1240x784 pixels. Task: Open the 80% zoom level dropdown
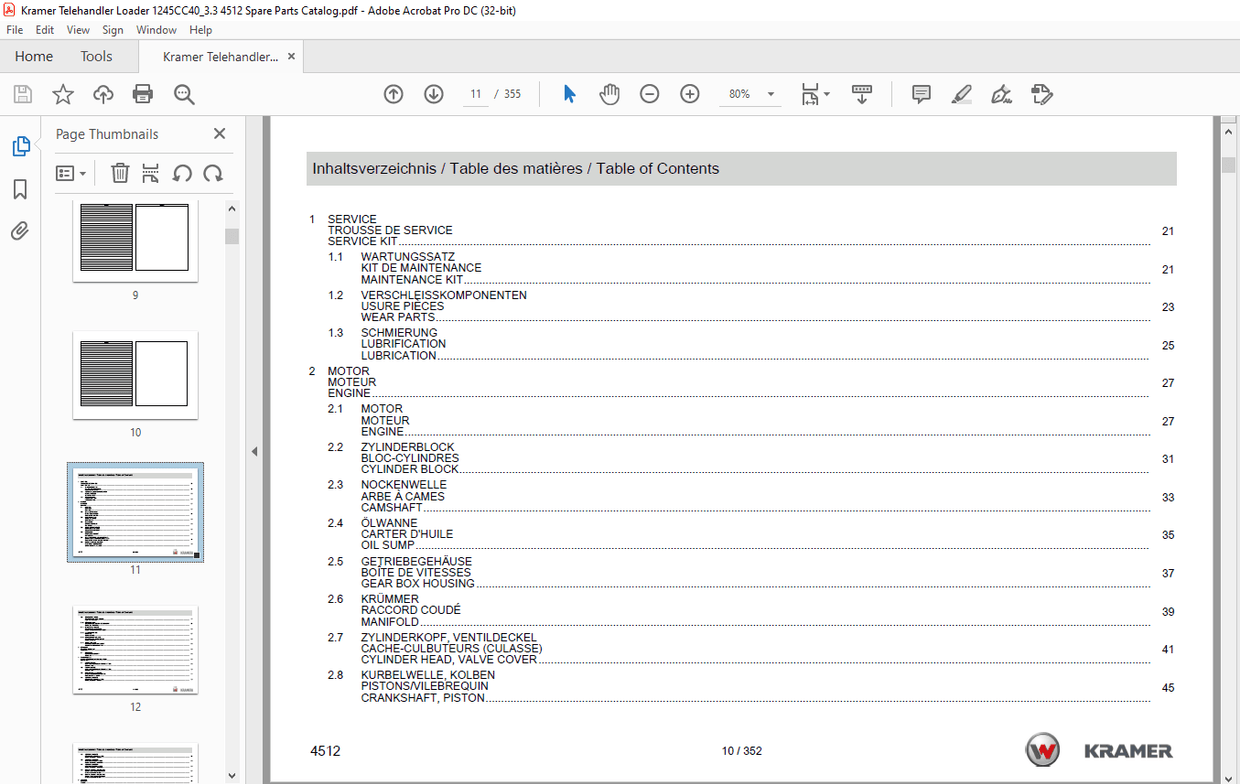(771, 94)
